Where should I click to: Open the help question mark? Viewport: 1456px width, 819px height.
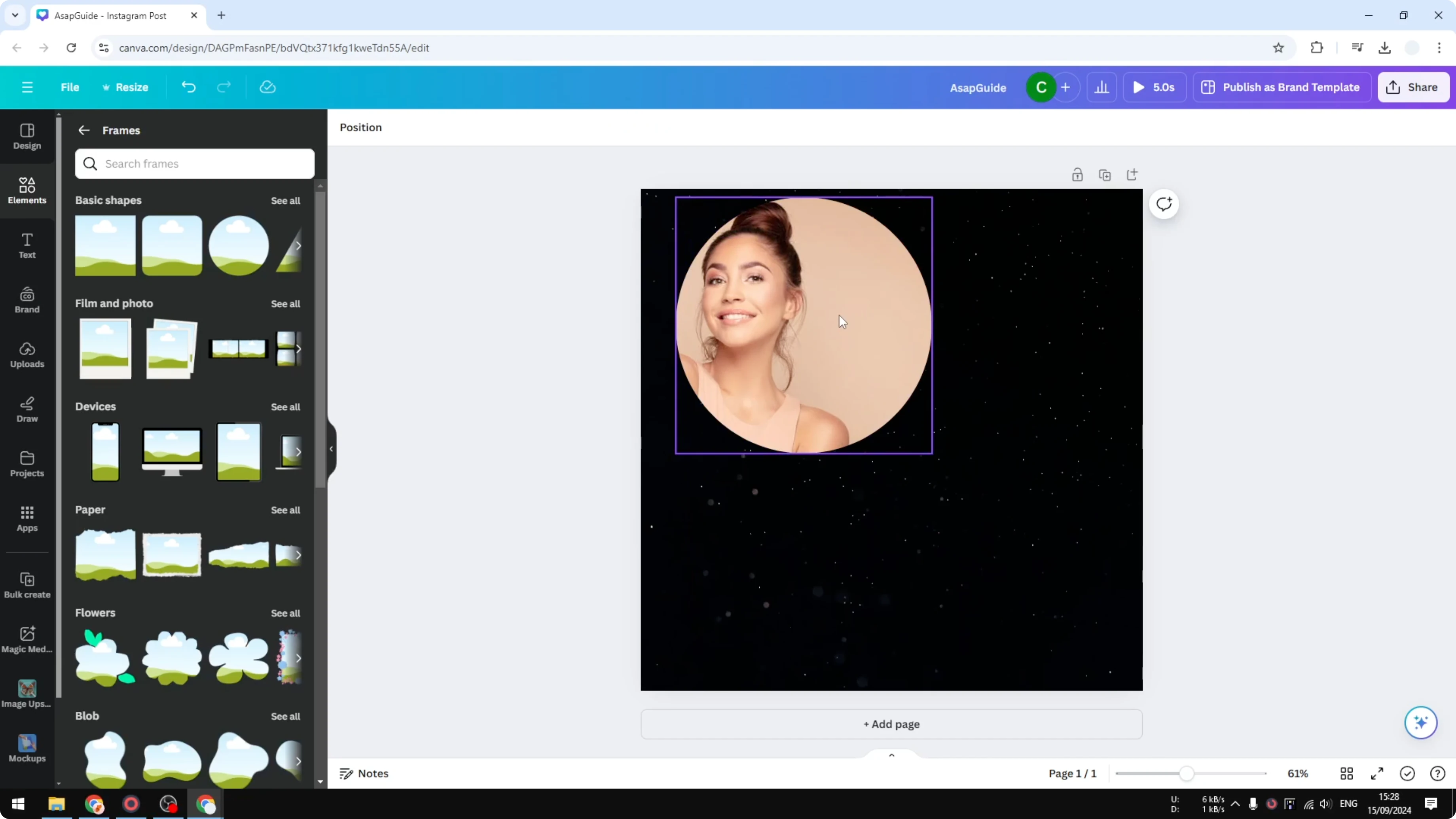[1437, 773]
